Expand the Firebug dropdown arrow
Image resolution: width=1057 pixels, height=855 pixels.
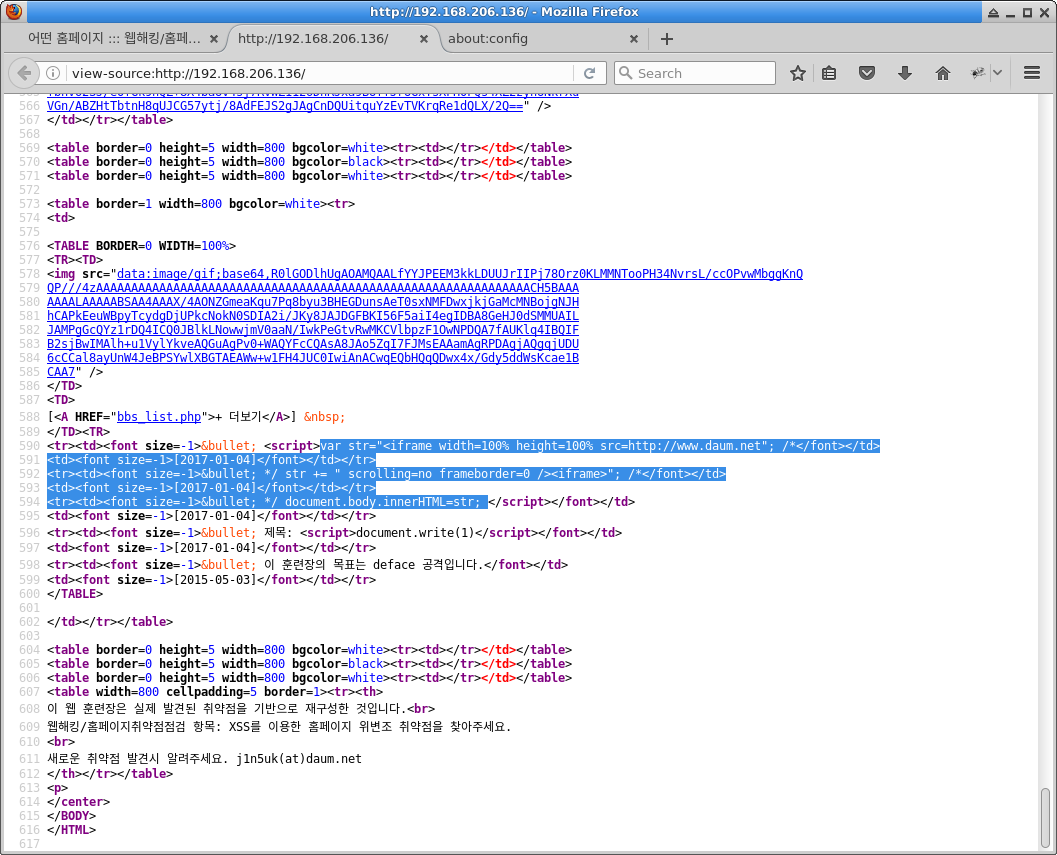click(997, 73)
